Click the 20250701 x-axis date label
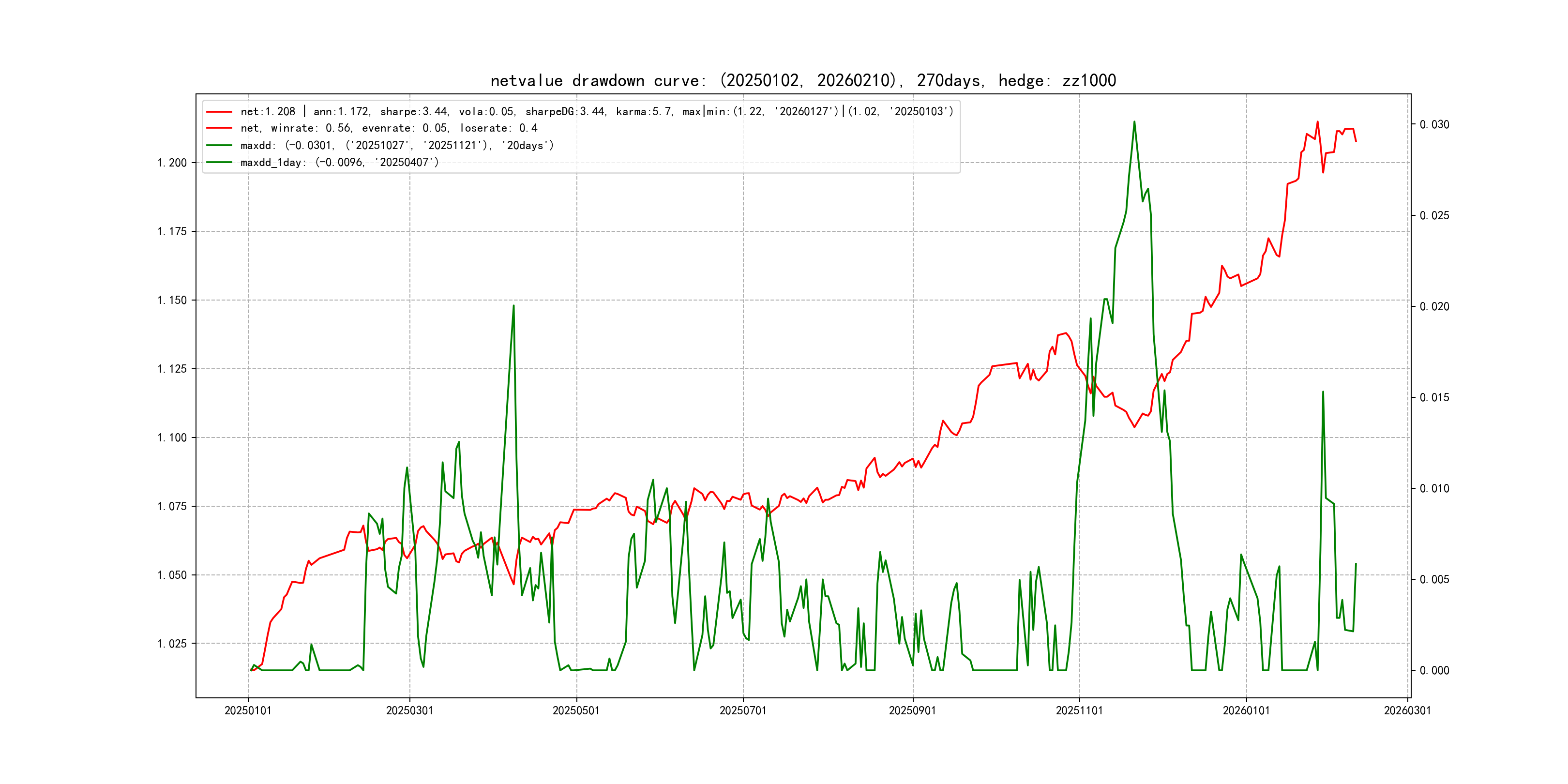 (743, 711)
